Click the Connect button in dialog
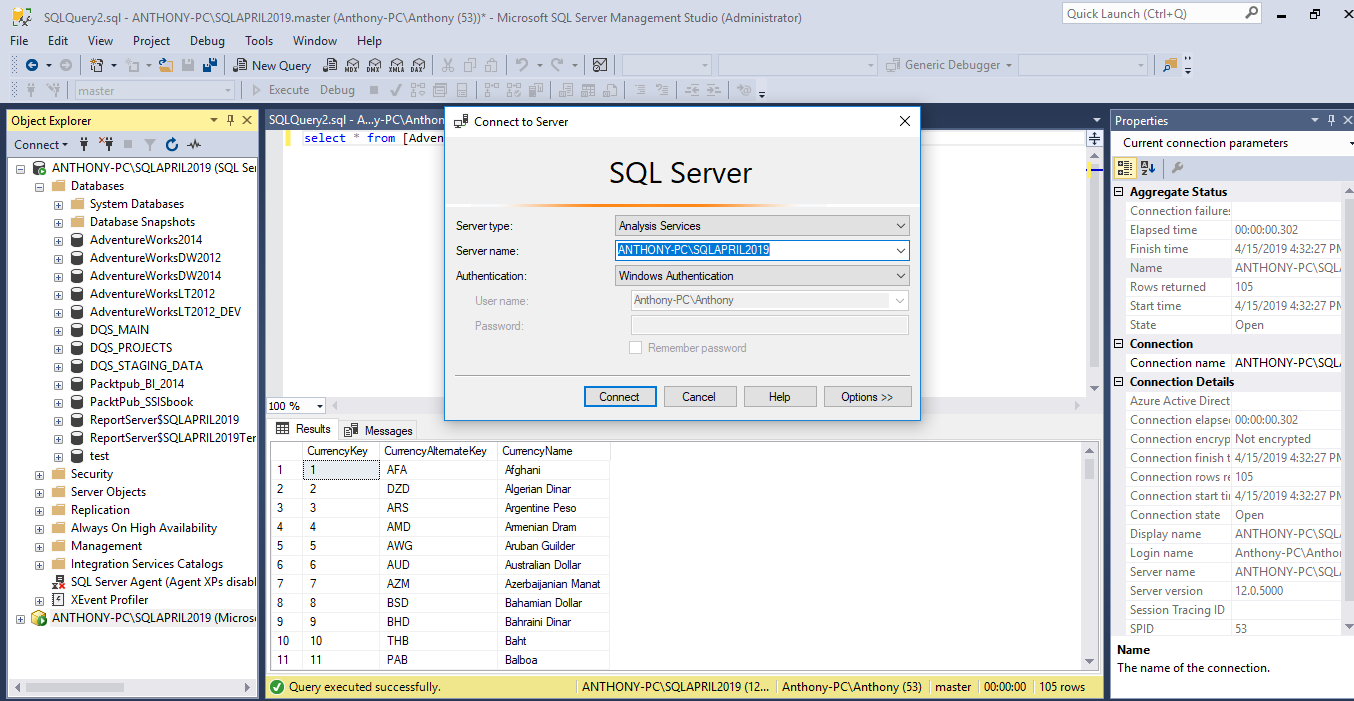This screenshot has width=1354, height=701. point(619,397)
